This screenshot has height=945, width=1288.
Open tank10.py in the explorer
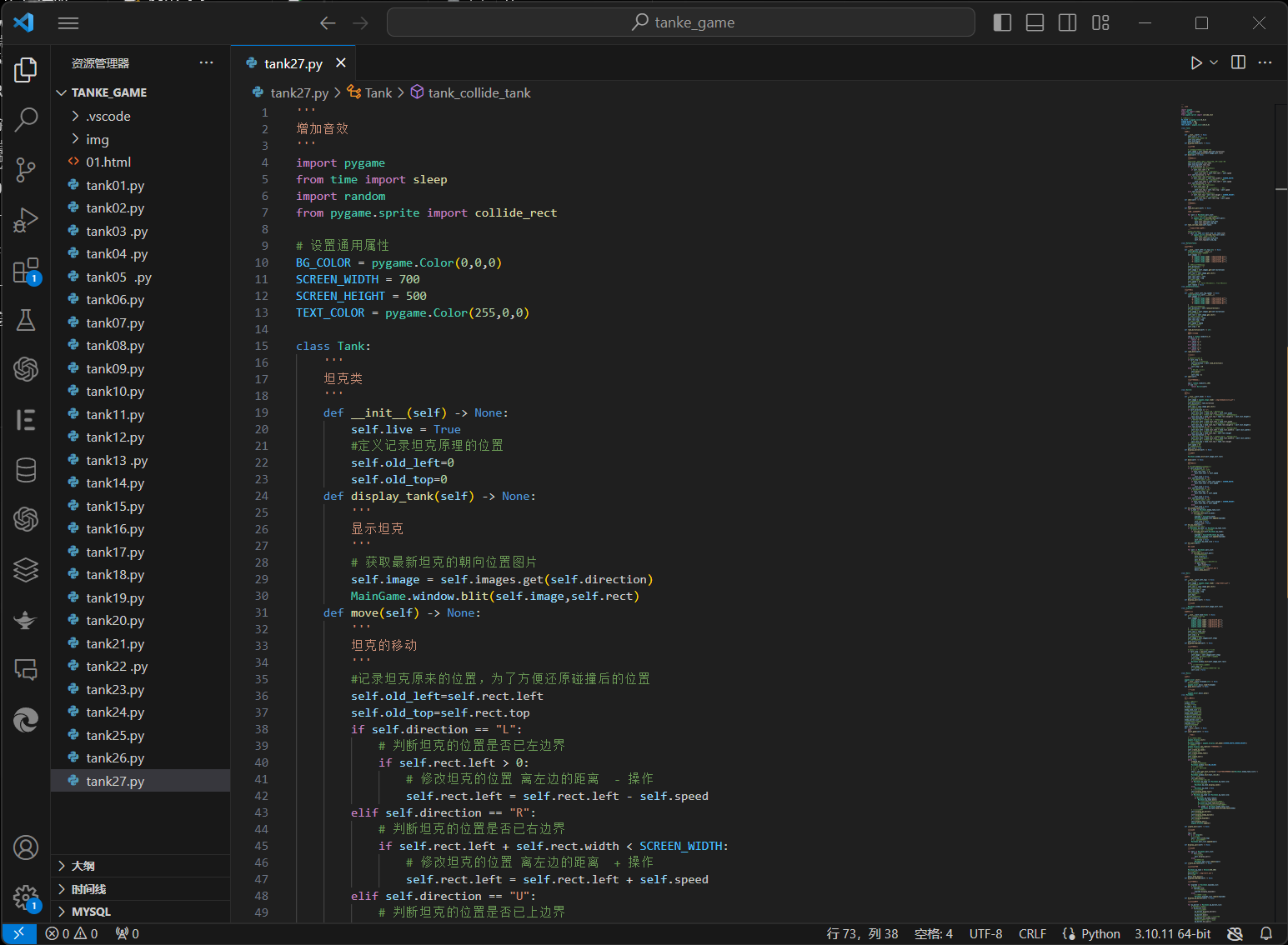pos(140,391)
